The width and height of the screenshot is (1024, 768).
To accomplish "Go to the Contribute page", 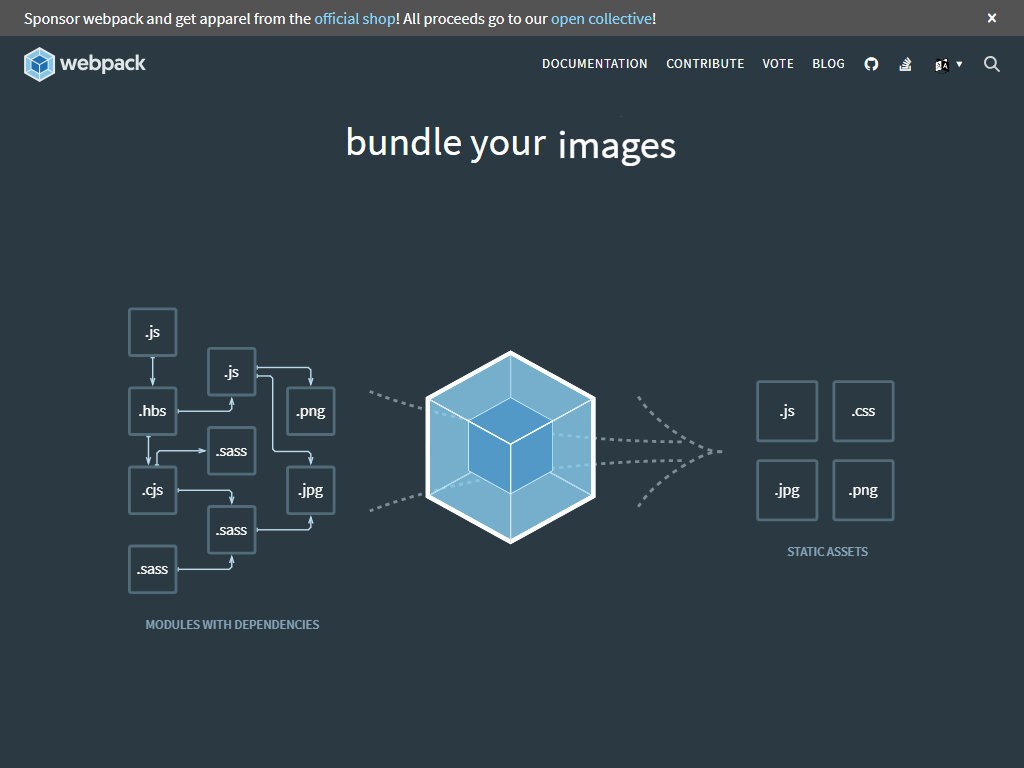I will tap(705, 64).
